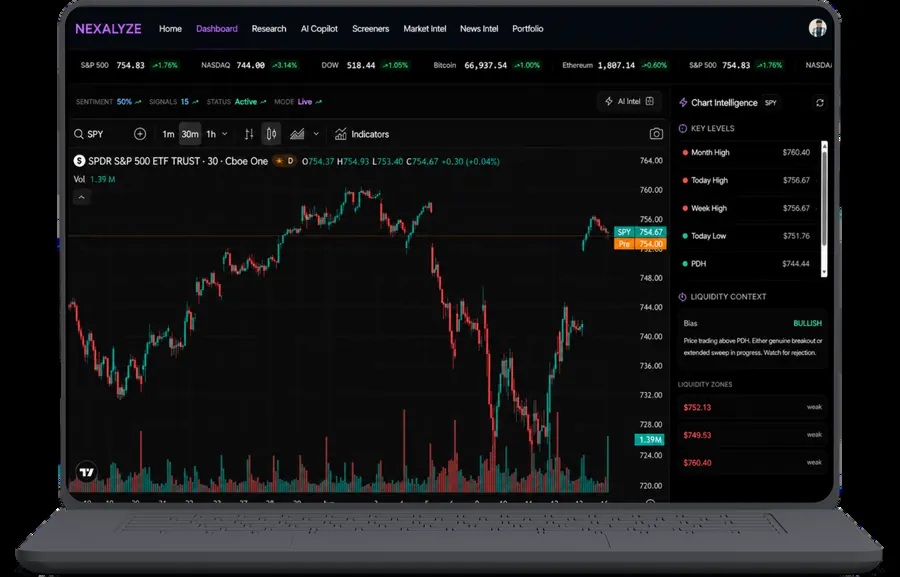Collapse the chart legend chevron

coord(82,198)
